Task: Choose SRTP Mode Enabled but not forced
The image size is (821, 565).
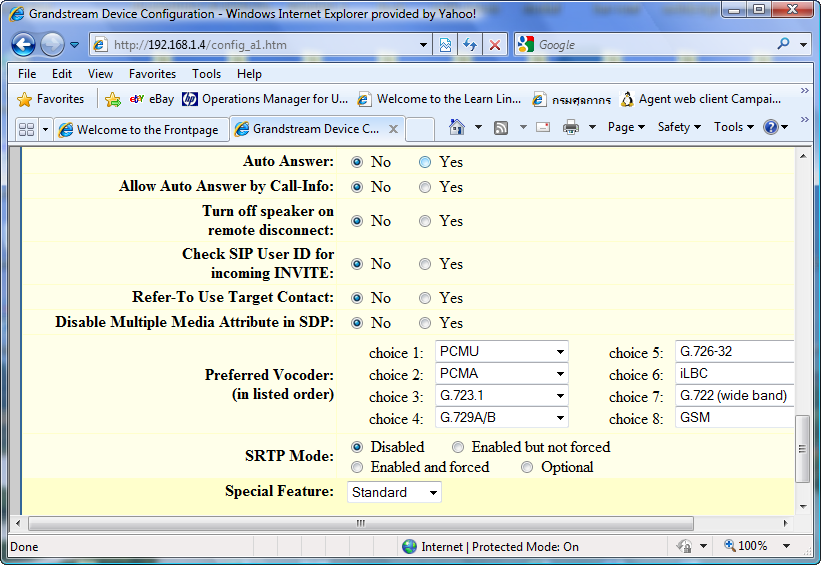Action: click(x=458, y=447)
